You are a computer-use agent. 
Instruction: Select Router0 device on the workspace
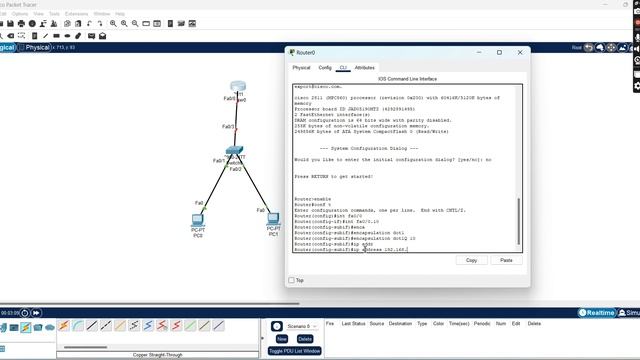pyautogui.click(x=238, y=86)
